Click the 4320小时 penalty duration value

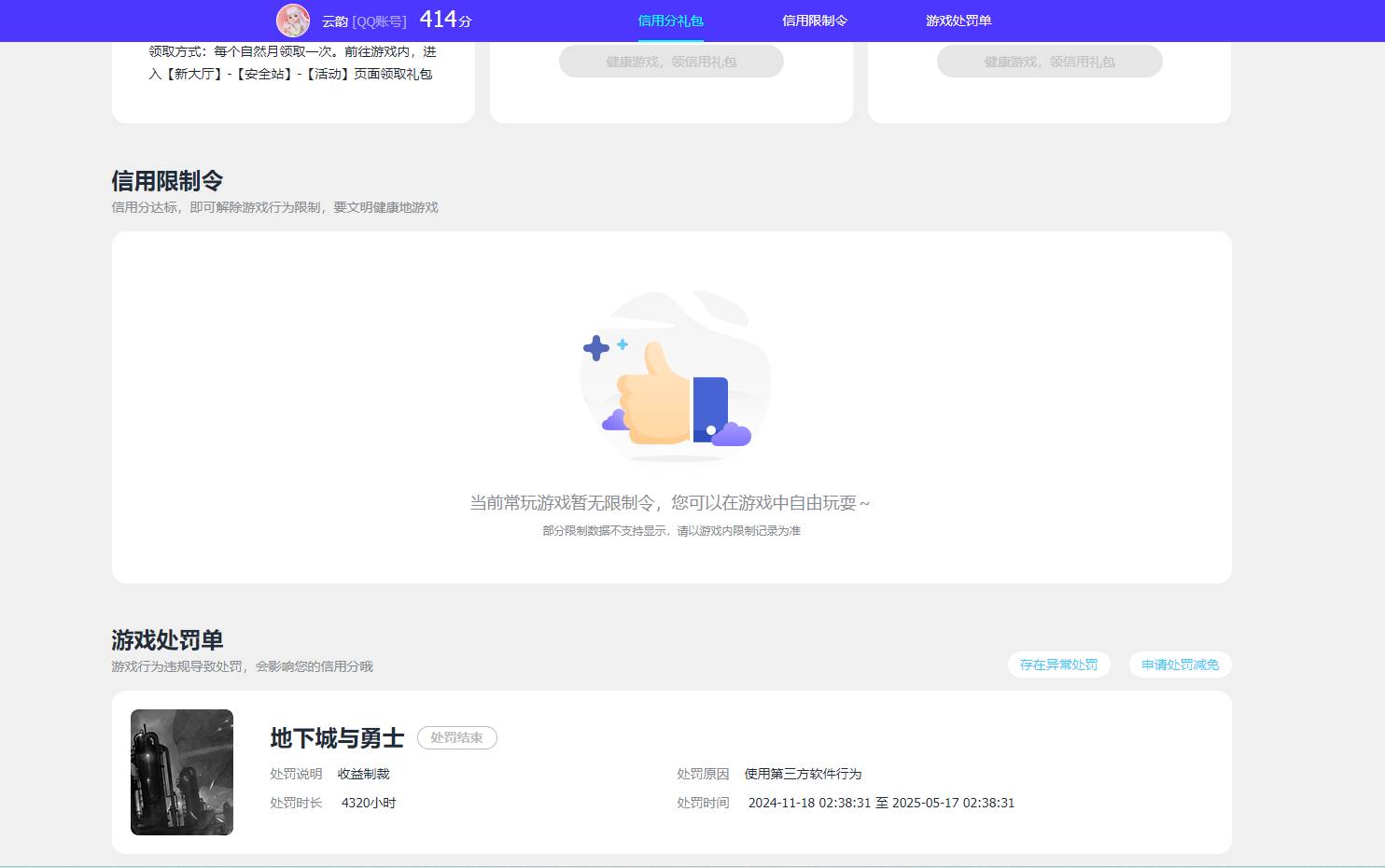pyautogui.click(x=368, y=803)
